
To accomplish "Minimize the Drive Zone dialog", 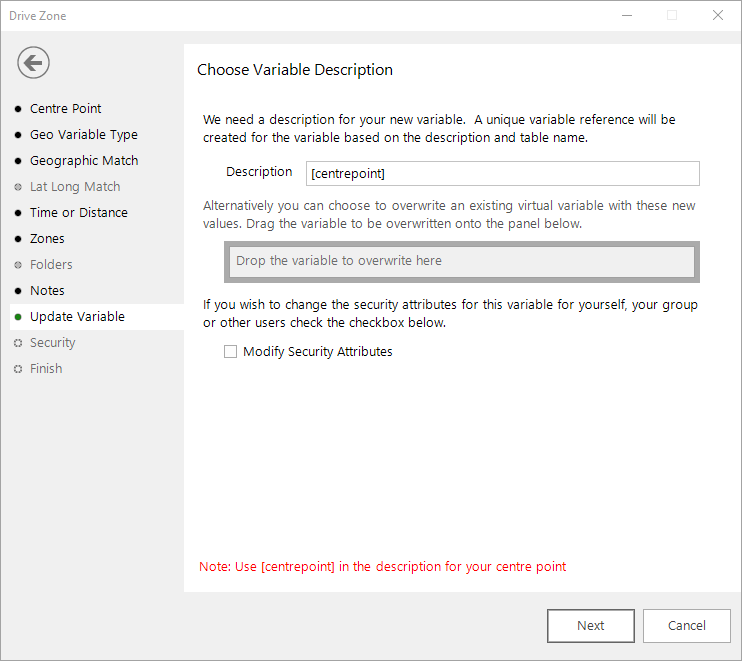I will 627,16.
